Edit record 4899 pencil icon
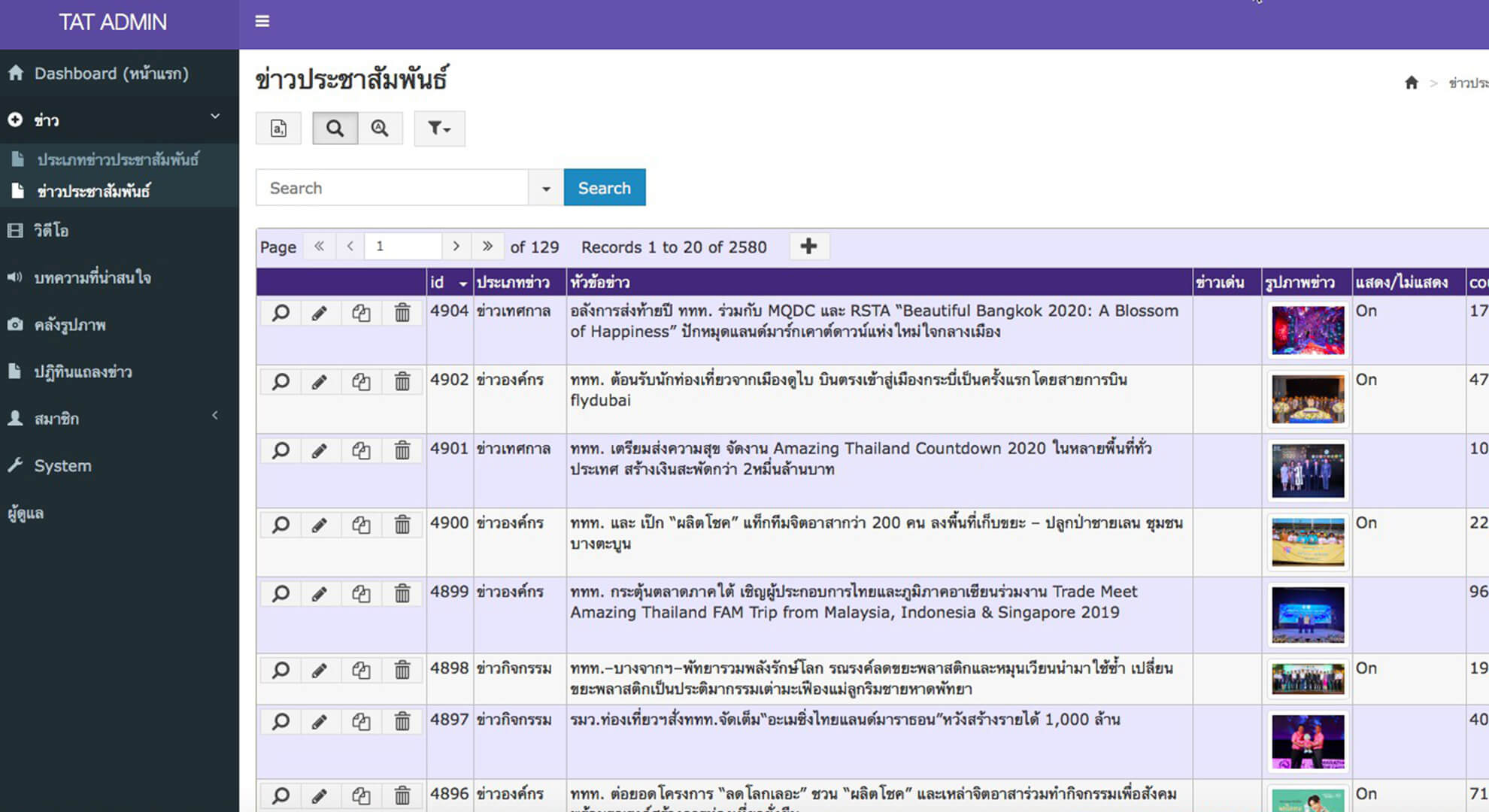 click(x=320, y=594)
